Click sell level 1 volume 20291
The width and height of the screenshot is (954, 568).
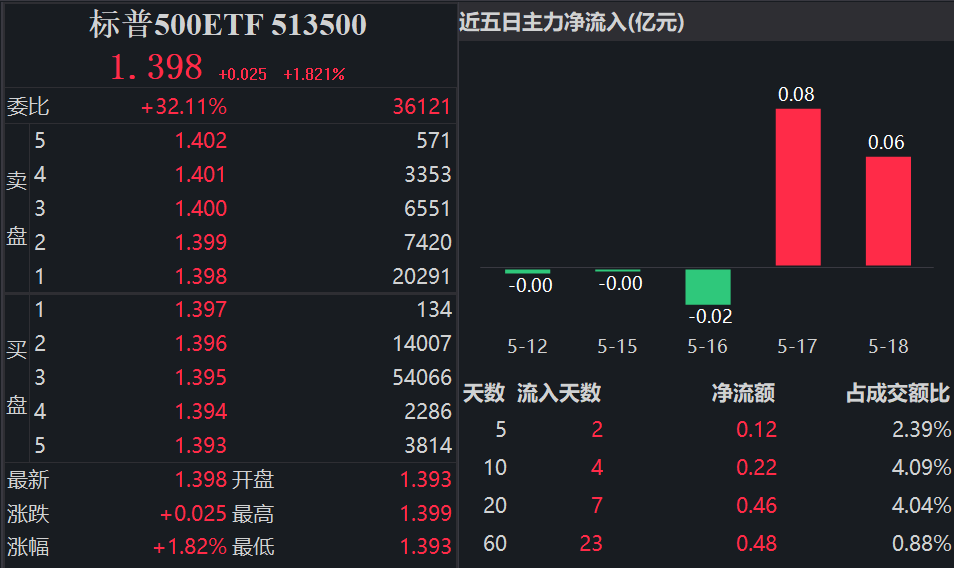[422, 275]
